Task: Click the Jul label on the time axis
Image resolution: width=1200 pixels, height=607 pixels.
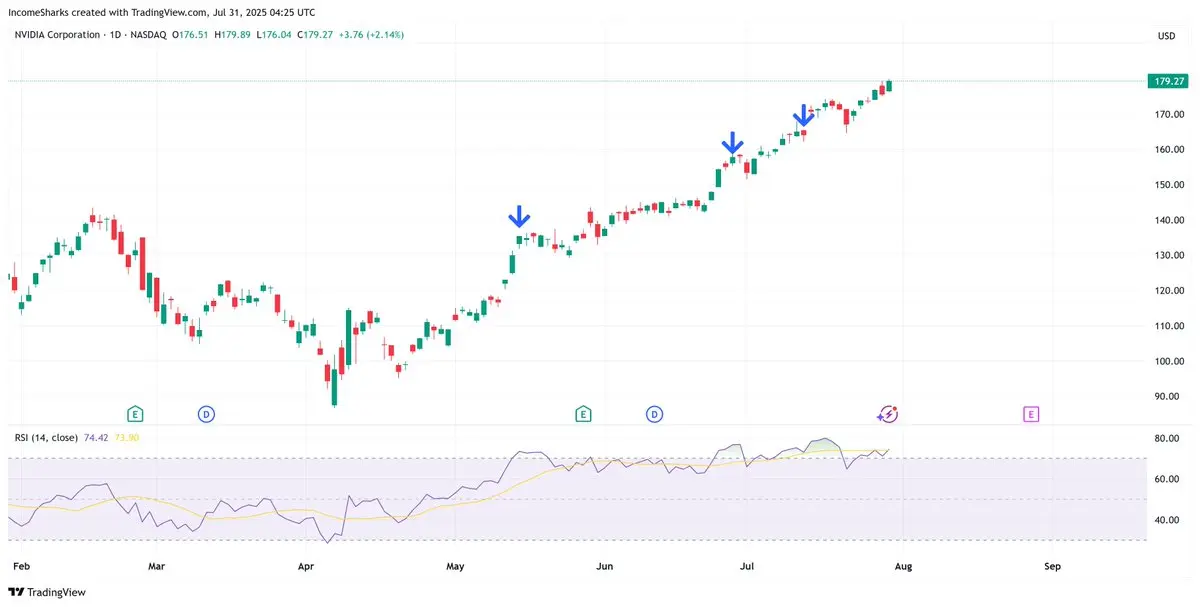Action: point(746,566)
